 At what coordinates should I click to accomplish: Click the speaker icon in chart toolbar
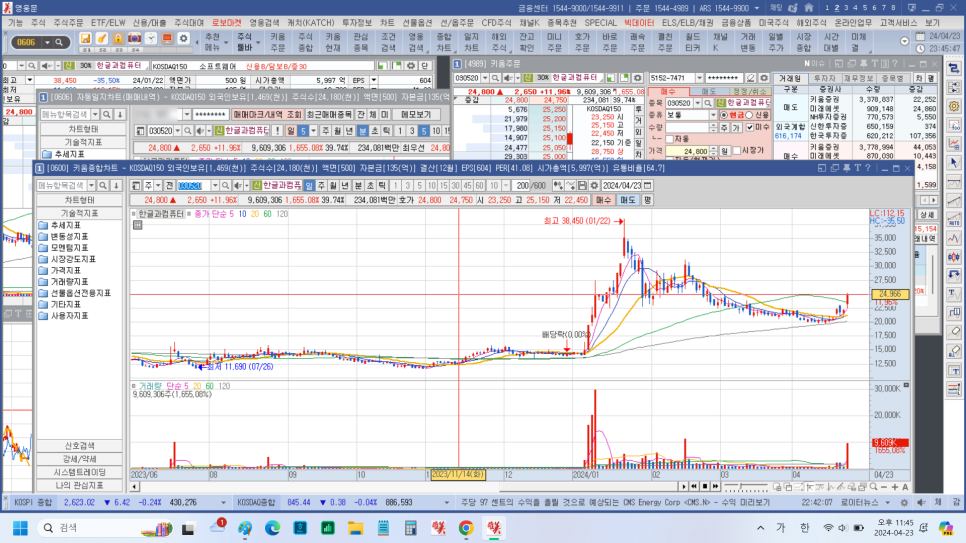[239, 186]
